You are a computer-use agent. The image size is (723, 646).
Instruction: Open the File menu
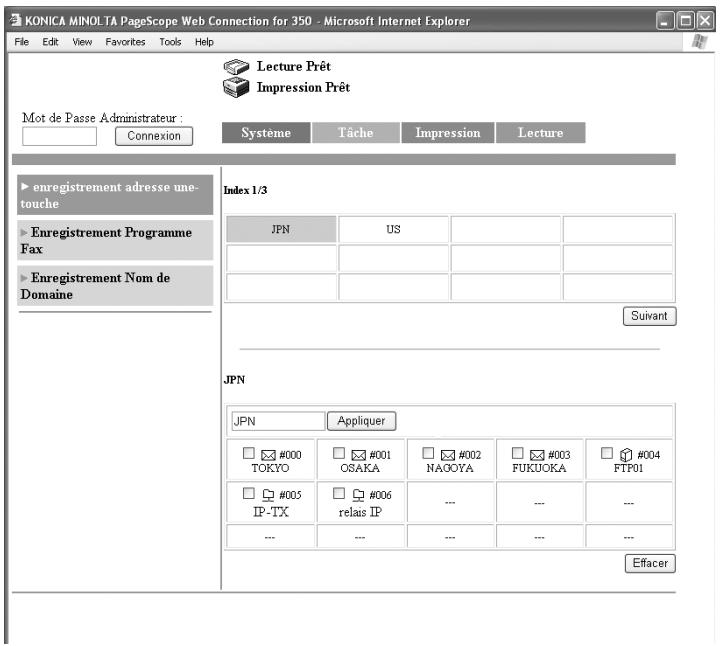[21, 42]
